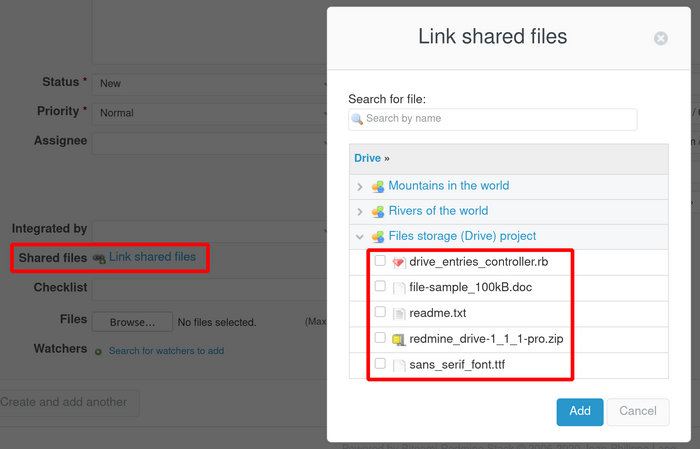Click the green add-watcher plus icon
700x449 pixels.
tap(98, 351)
